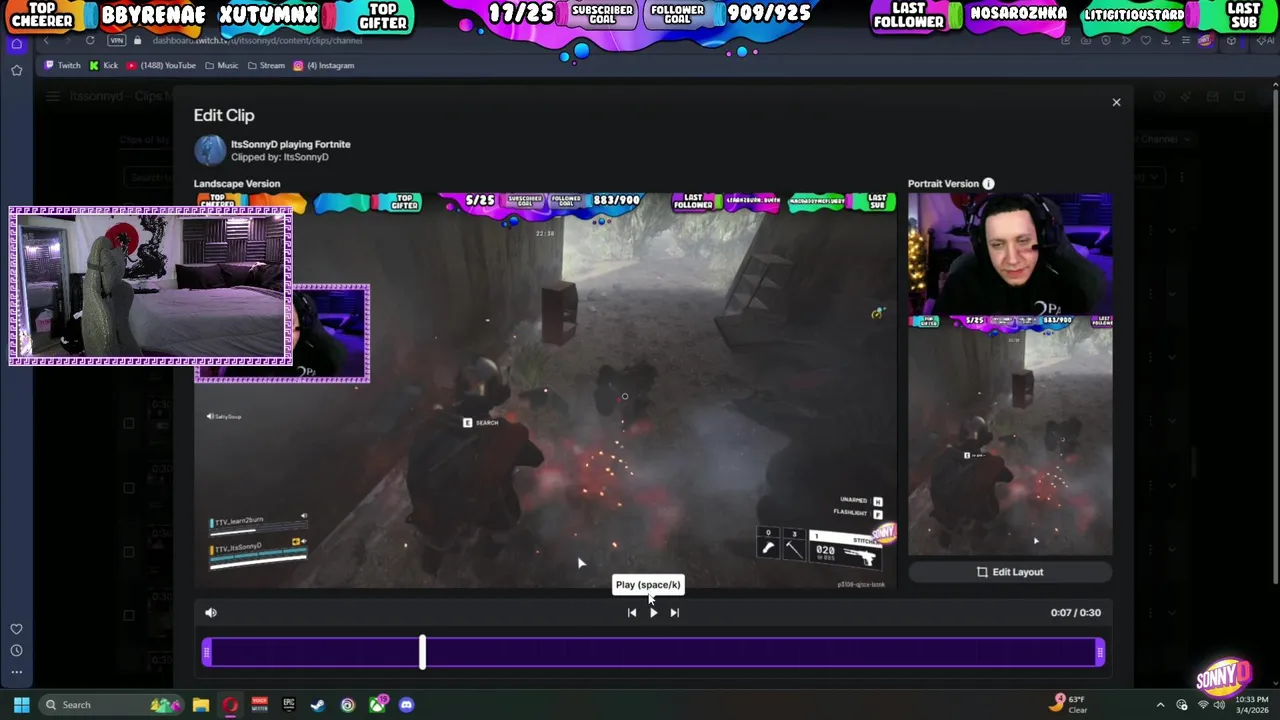Play the clip with the play button

point(653,612)
